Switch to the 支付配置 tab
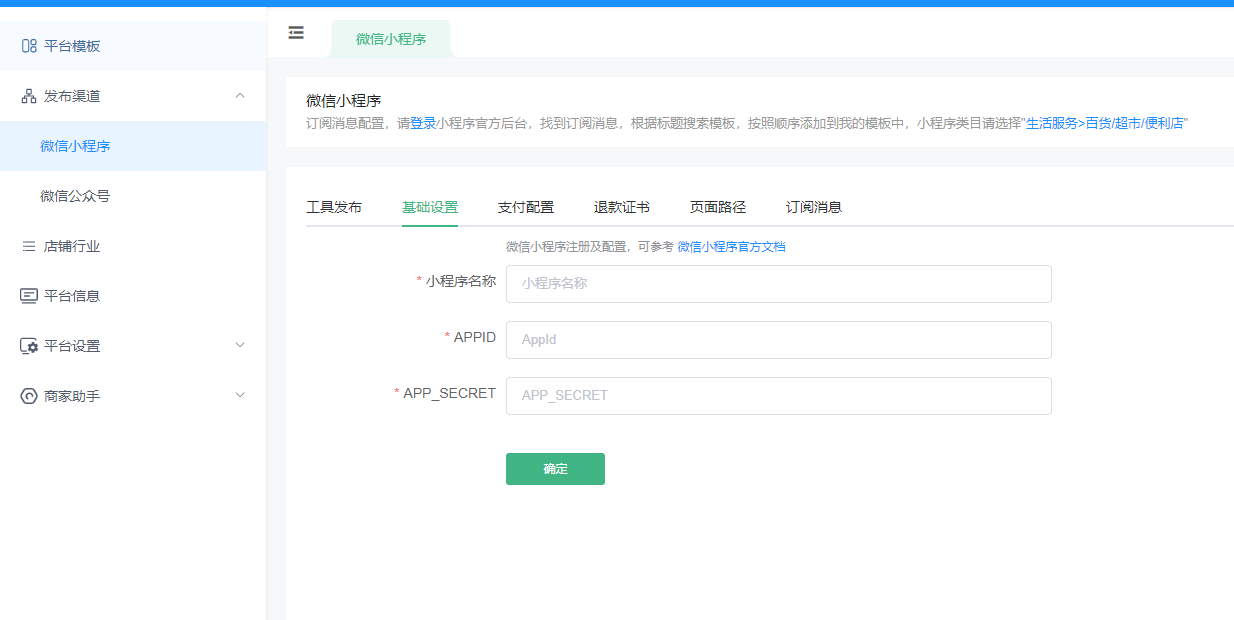The height and width of the screenshot is (620, 1234). click(526, 207)
